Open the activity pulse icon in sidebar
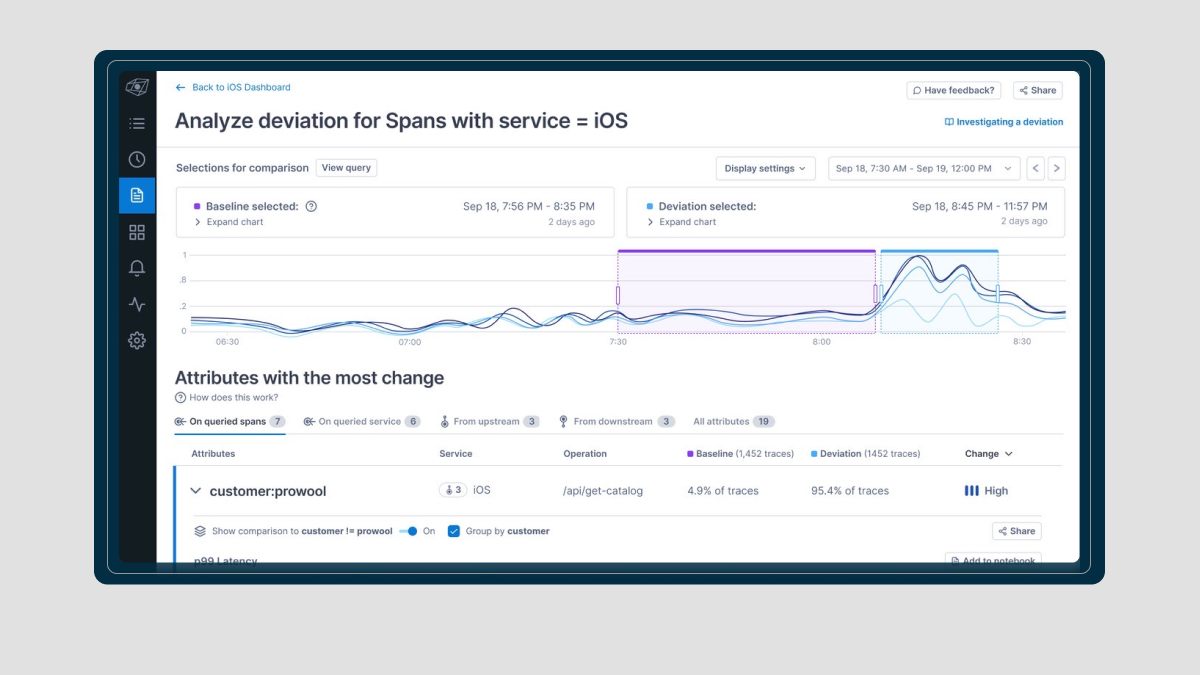 coord(137,305)
